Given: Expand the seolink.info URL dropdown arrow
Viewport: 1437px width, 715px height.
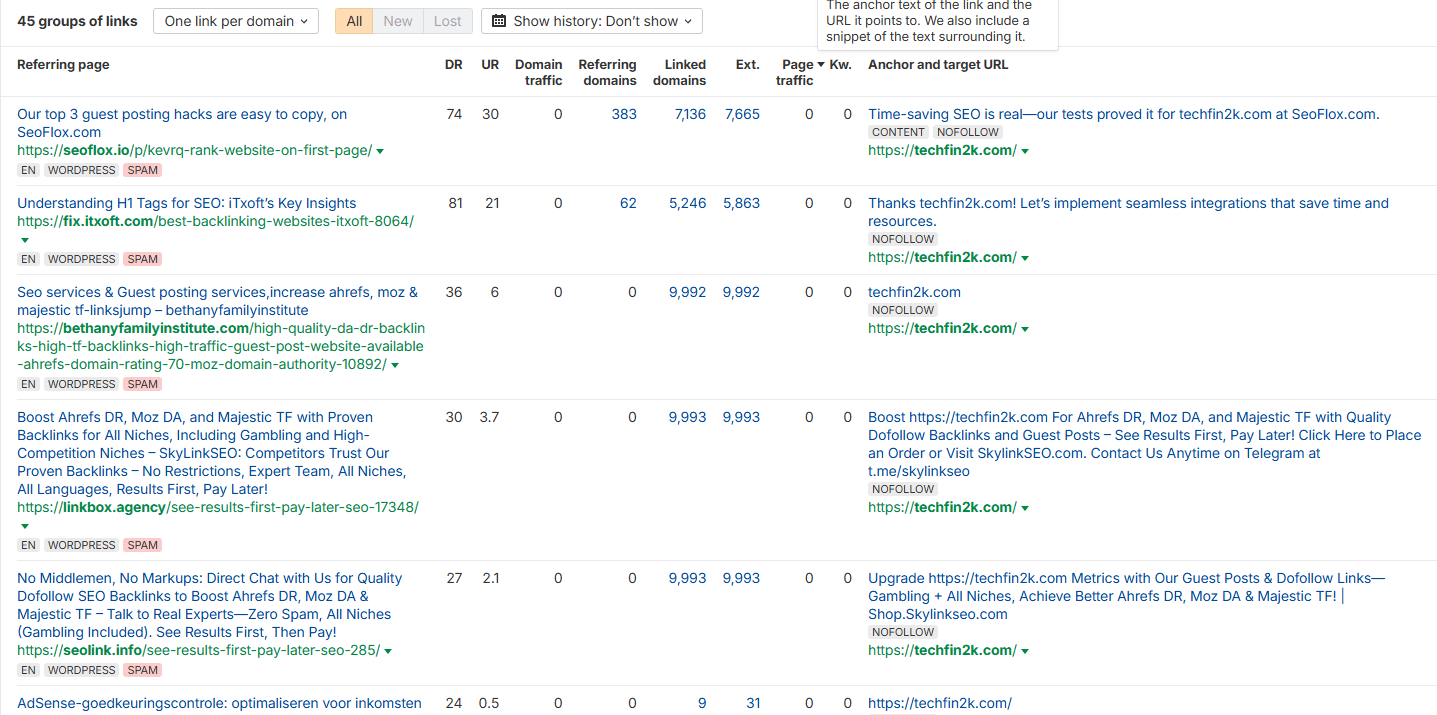Looking at the screenshot, I should click(388, 651).
